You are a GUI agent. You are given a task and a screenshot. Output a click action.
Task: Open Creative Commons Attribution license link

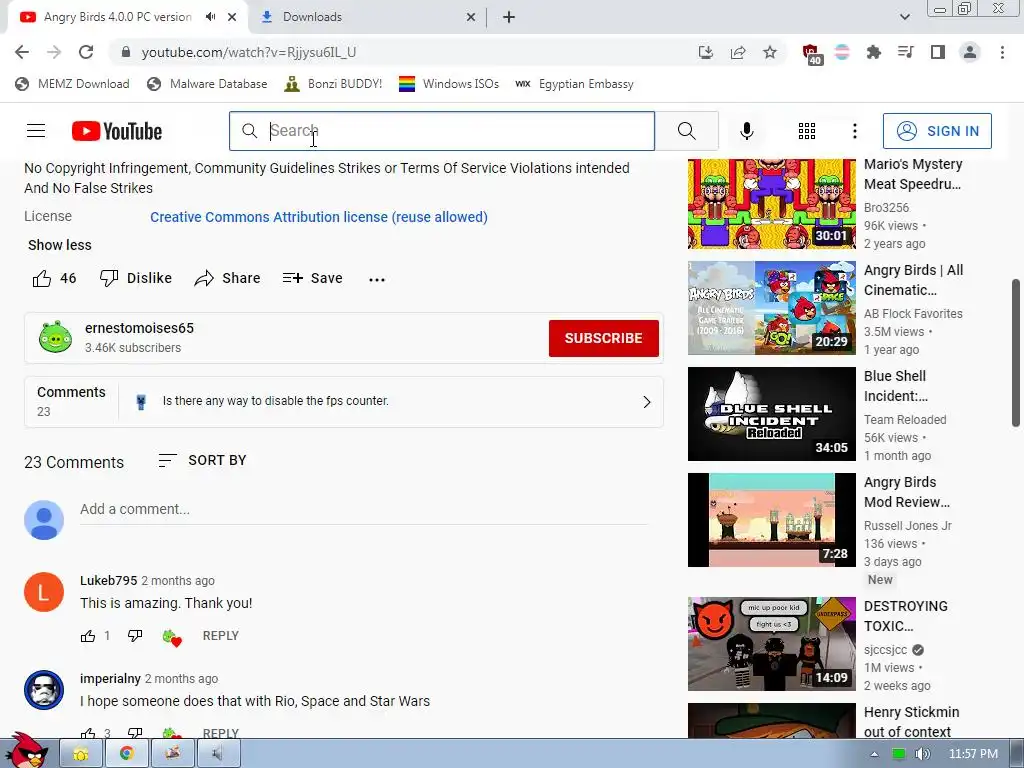pos(319,217)
